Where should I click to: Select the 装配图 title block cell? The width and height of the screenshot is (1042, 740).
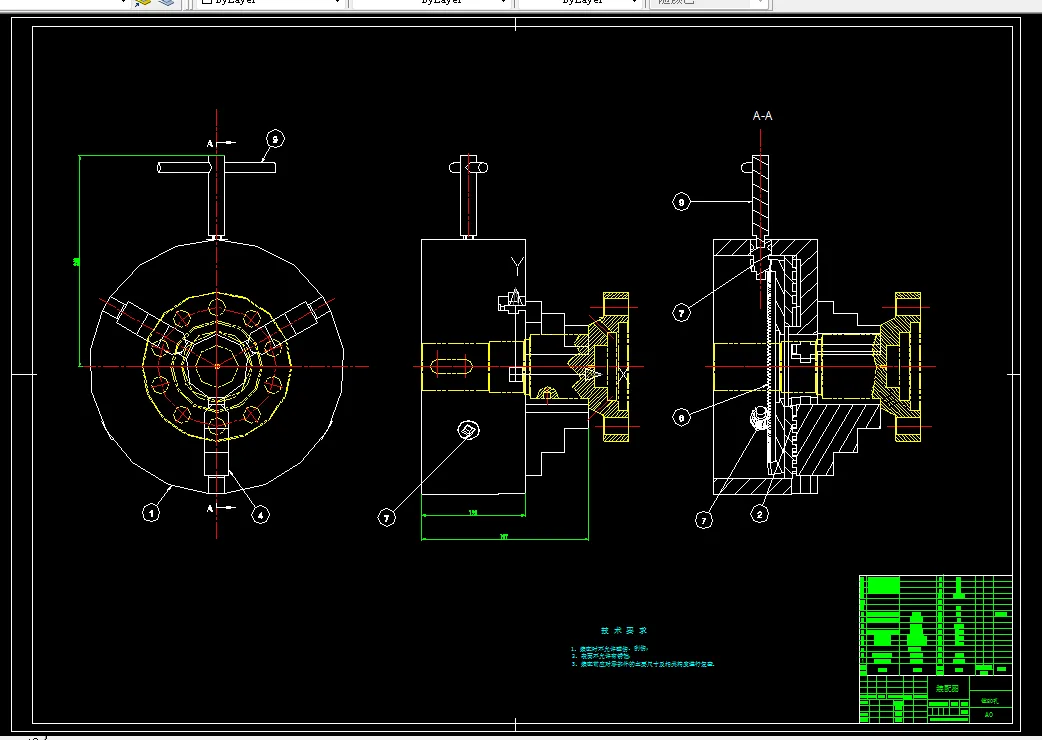[948, 689]
